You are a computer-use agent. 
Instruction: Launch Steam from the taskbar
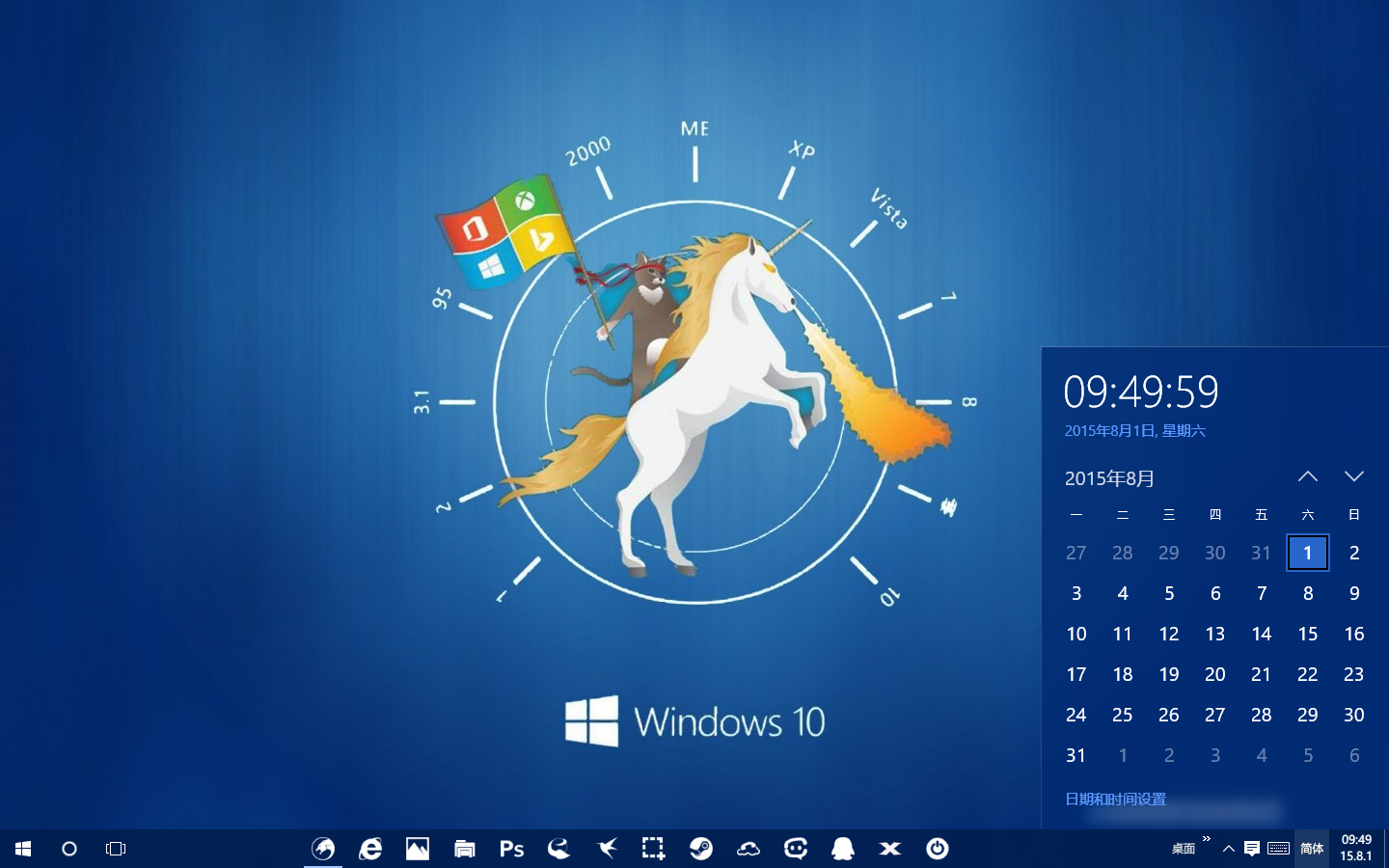(701, 849)
